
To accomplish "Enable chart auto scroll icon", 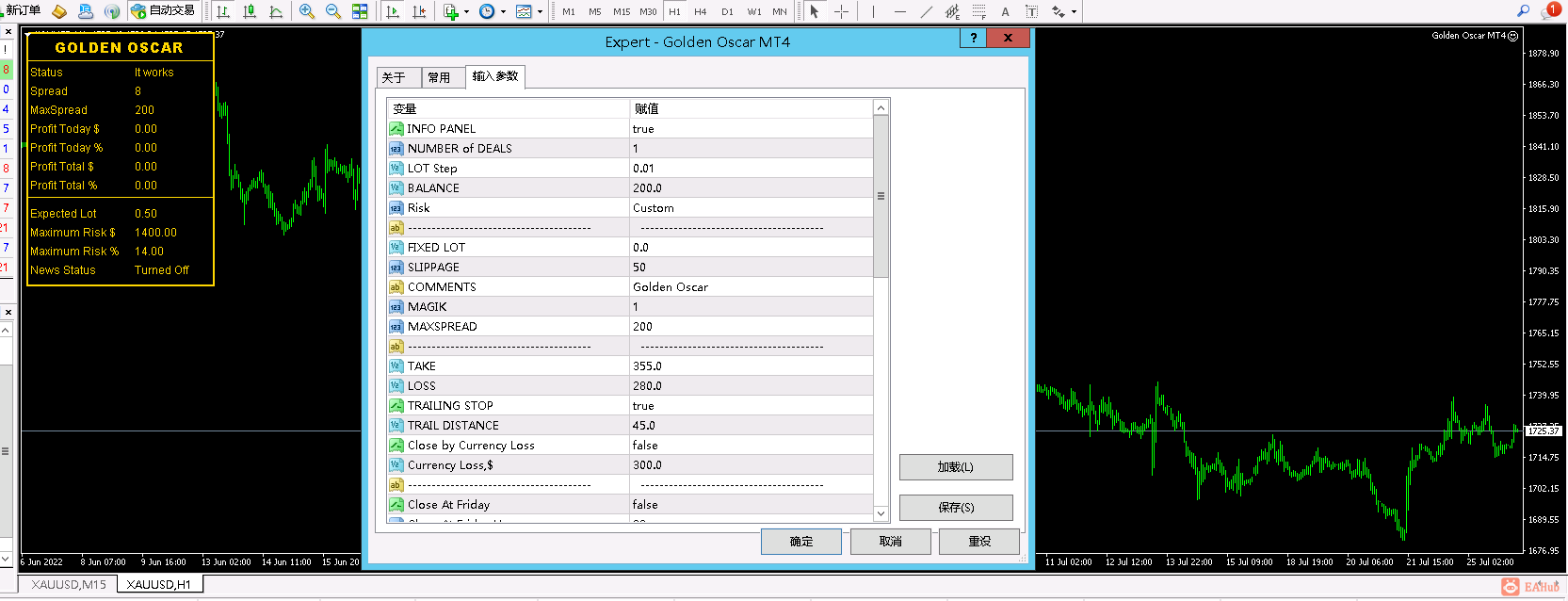I will pyautogui.click(x=393, y=11).
